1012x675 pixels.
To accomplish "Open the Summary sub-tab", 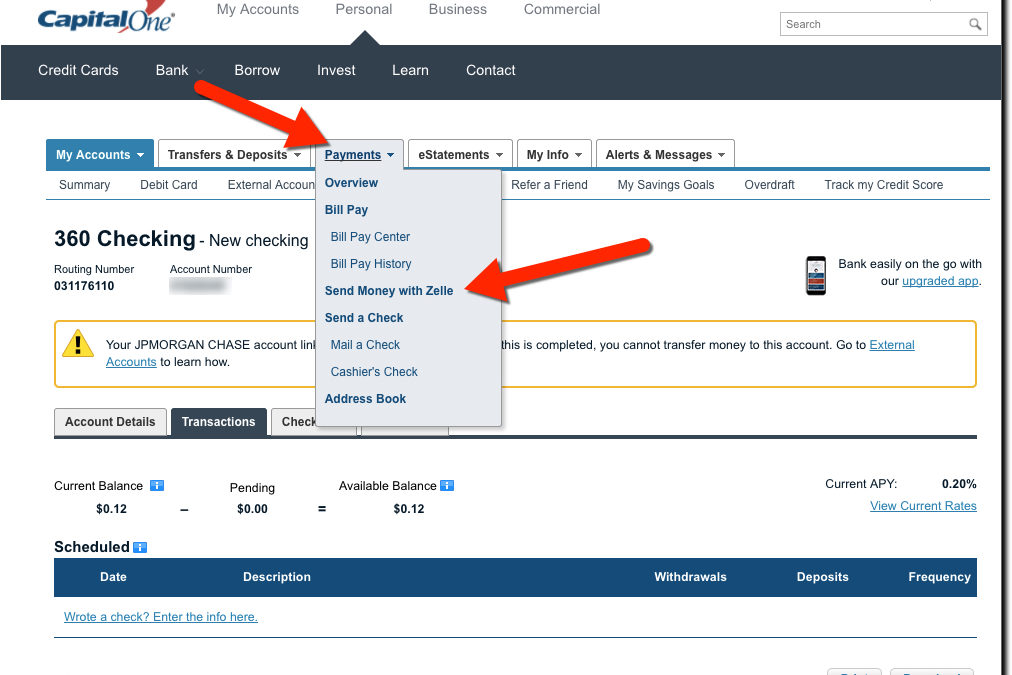I will (85, 185).
